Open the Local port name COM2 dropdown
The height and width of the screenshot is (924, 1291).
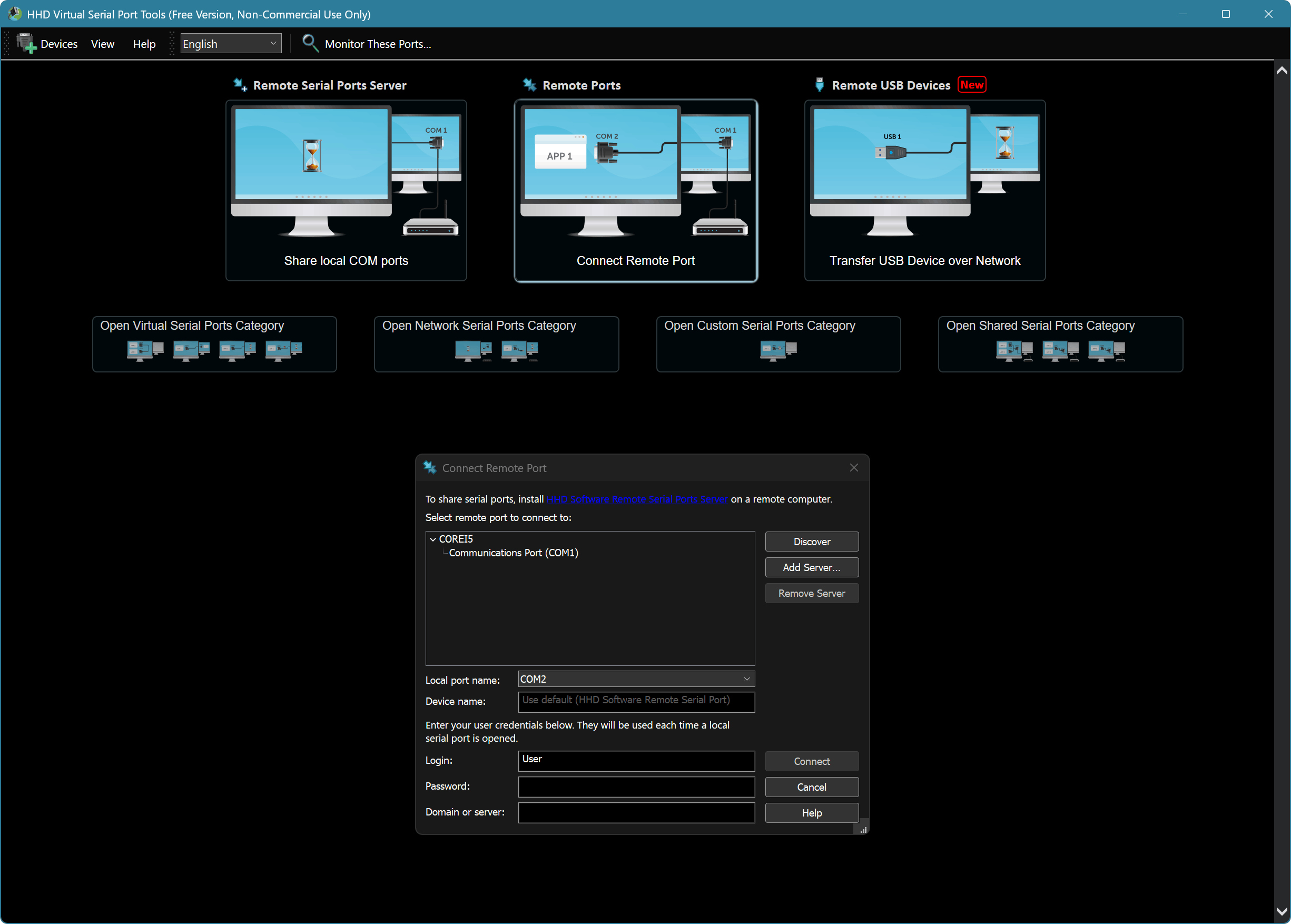(746, 679)
